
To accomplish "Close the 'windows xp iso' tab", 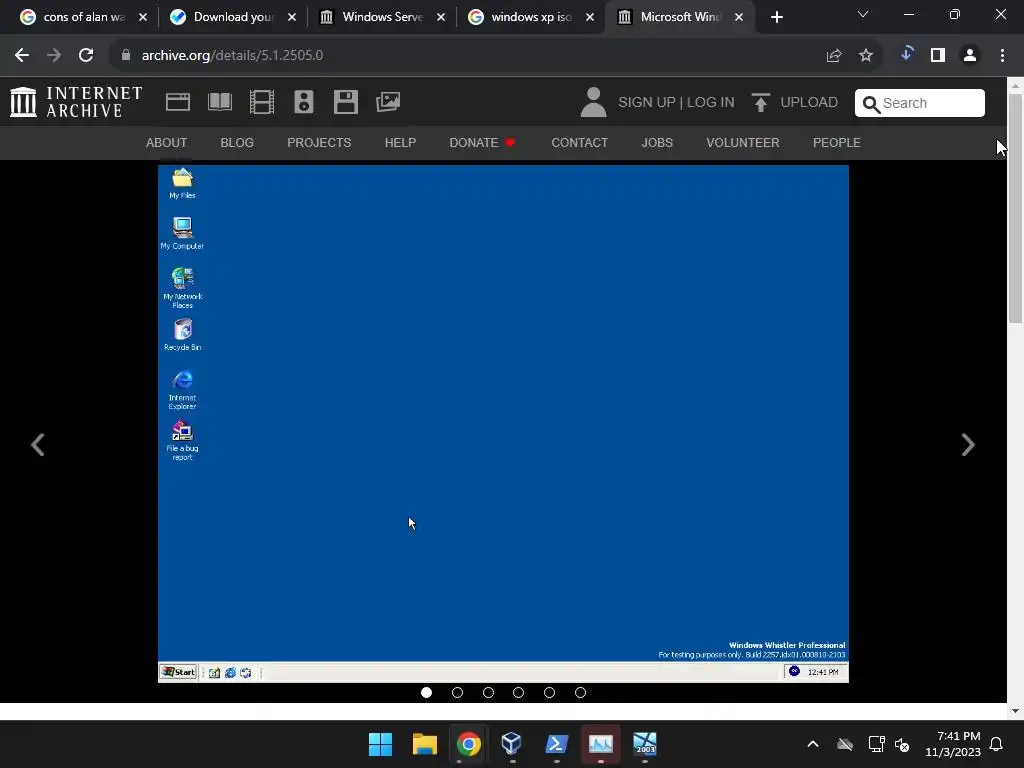I will 590,18.
